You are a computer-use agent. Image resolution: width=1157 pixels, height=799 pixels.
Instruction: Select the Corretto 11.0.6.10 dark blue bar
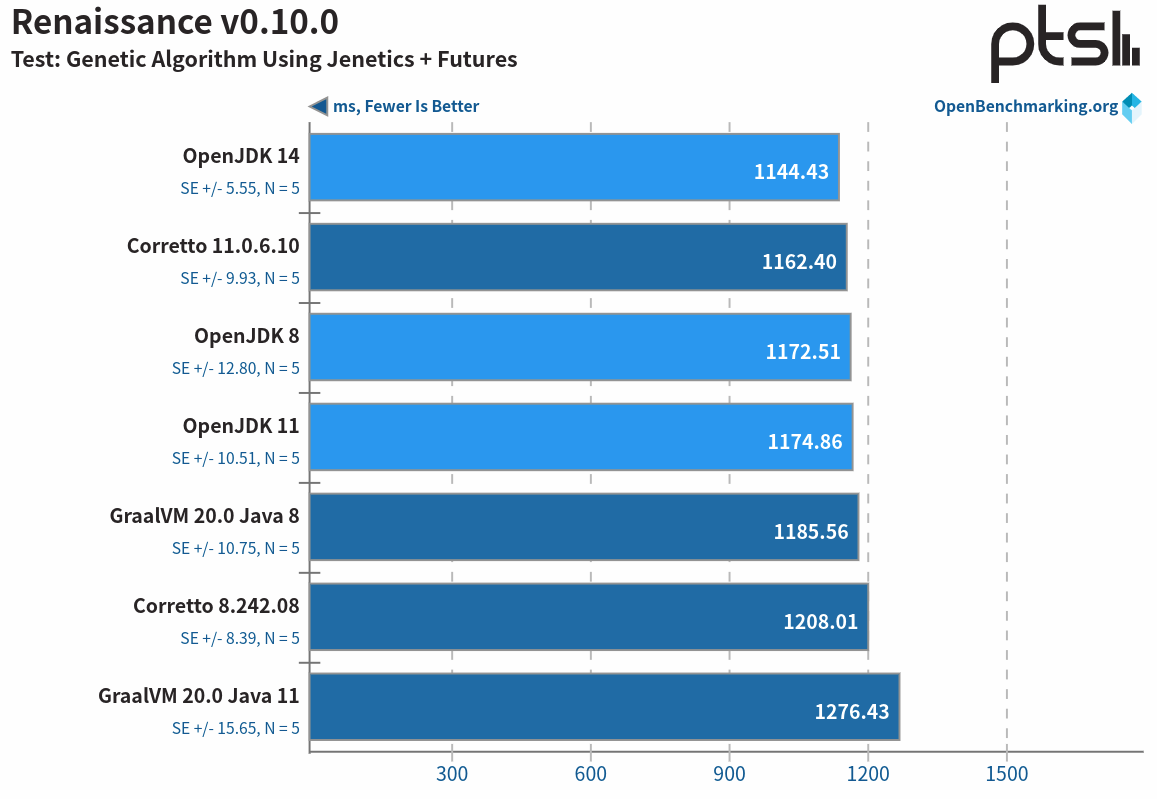tap(577, 257)
